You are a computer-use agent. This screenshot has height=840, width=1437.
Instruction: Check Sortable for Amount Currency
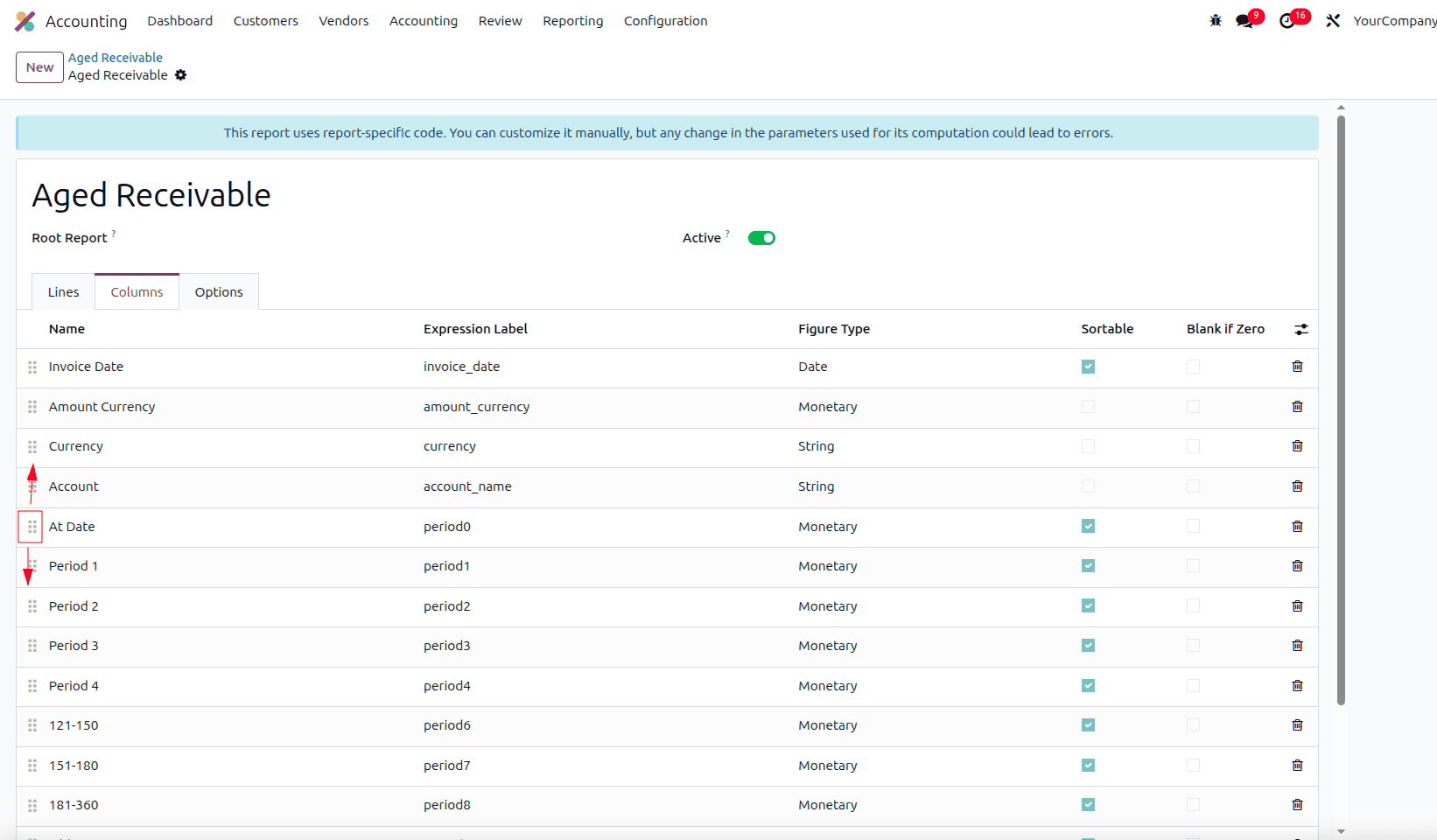(x=1088, y=407)
